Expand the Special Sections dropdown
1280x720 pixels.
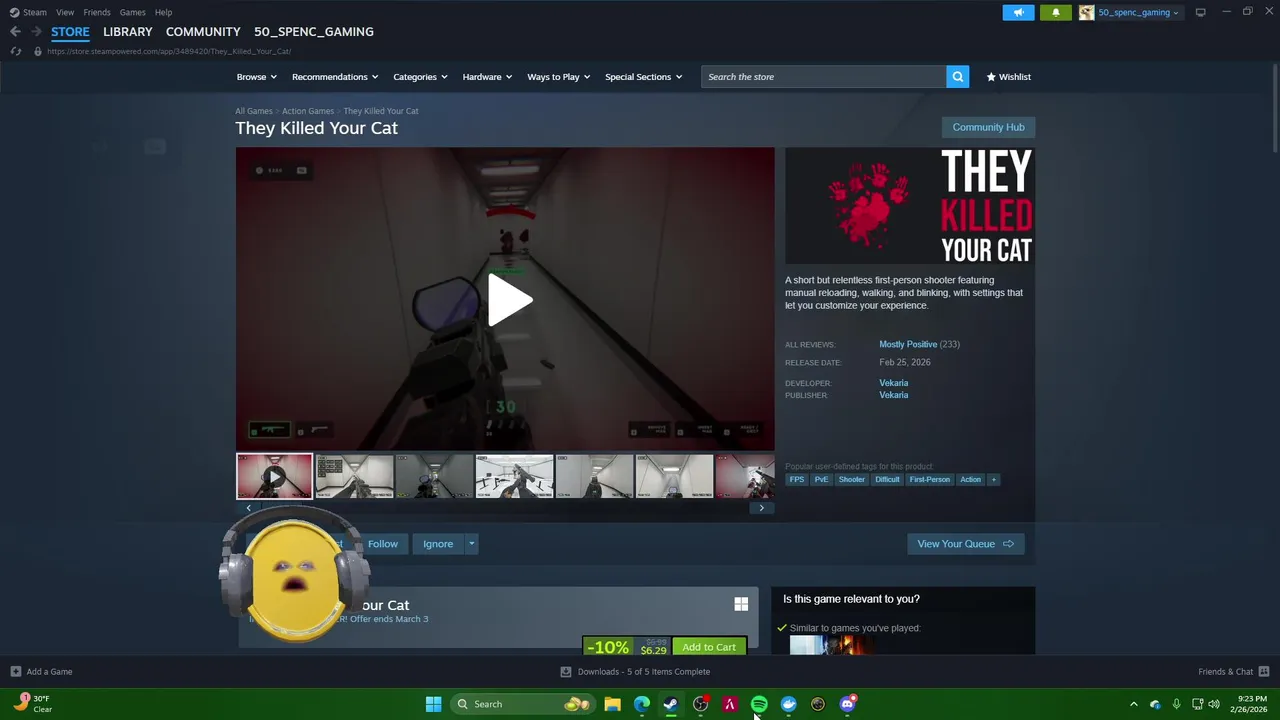[x=643, y=77]
